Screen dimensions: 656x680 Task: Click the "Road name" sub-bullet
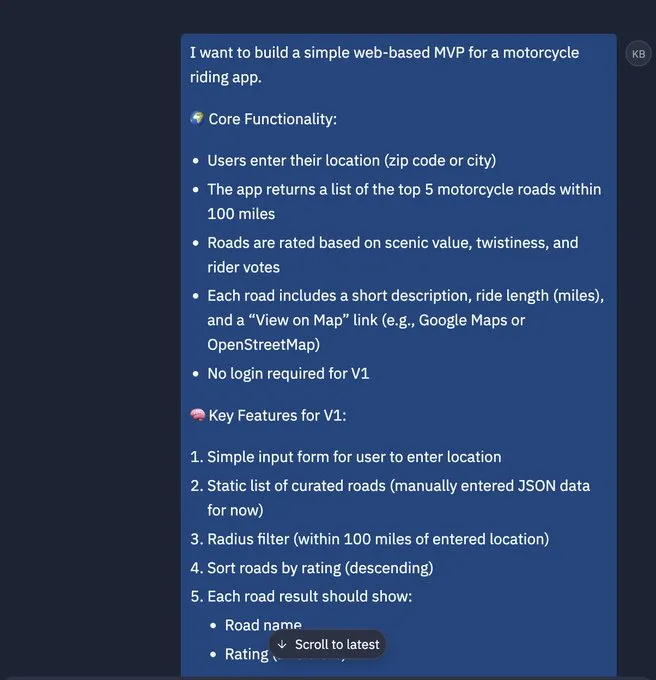pyautogui.click(x=263, y=625)
